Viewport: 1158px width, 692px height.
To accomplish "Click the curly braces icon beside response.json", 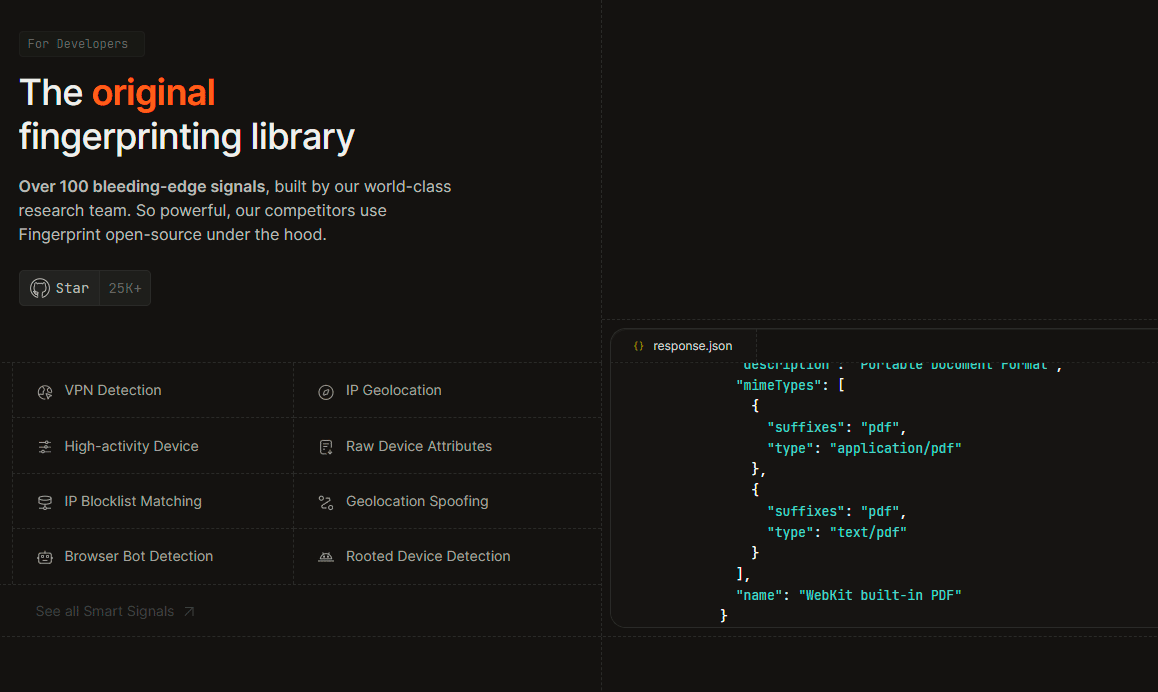I will coord(639,346).
